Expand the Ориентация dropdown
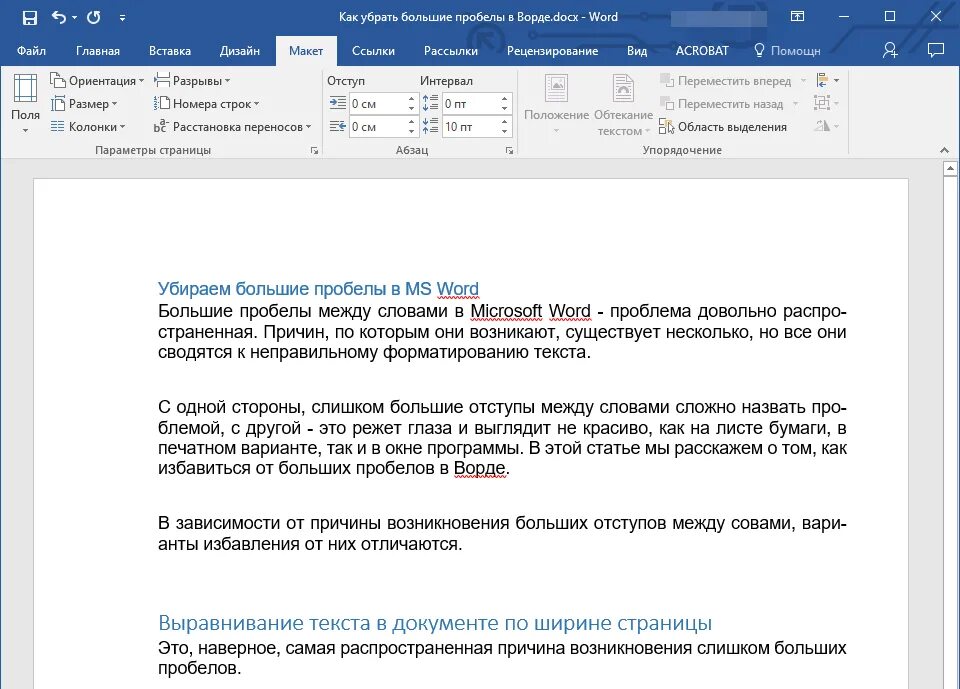 [97, 80]
